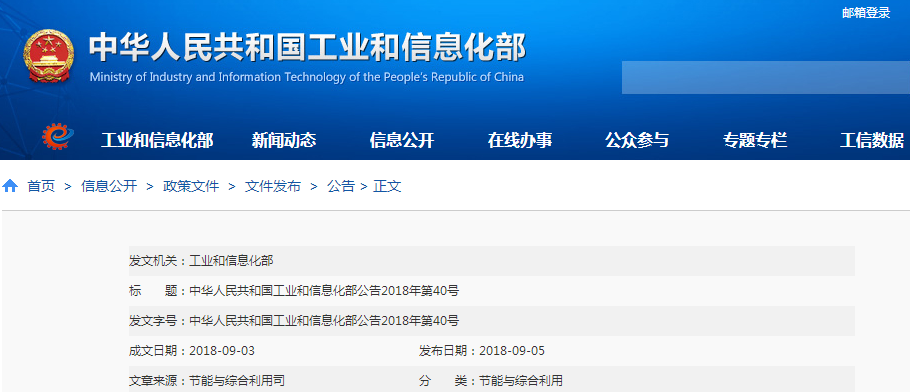Viewport: 910px width, 392px height.
Task: Click 发文机关 value 工业和信息化部
Action: (x=231, y=261)
